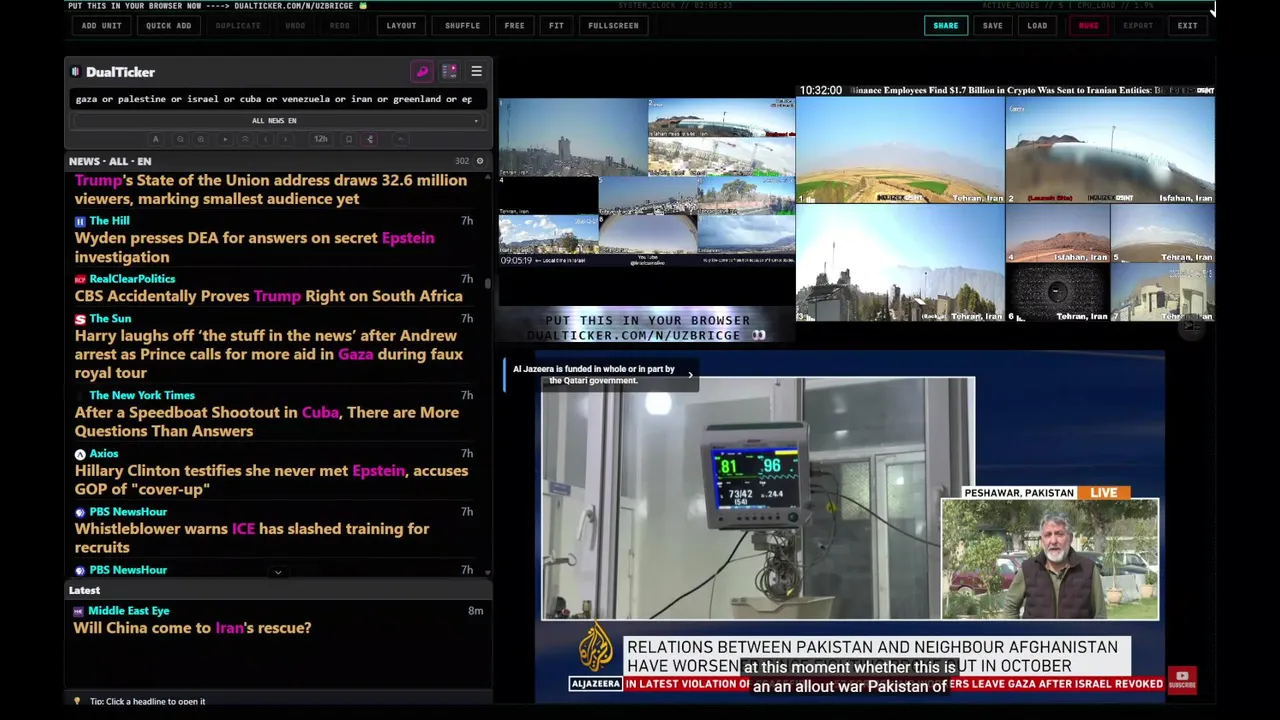Click the double up-chevron icon

pyautogui.click(x=245, y=139)
